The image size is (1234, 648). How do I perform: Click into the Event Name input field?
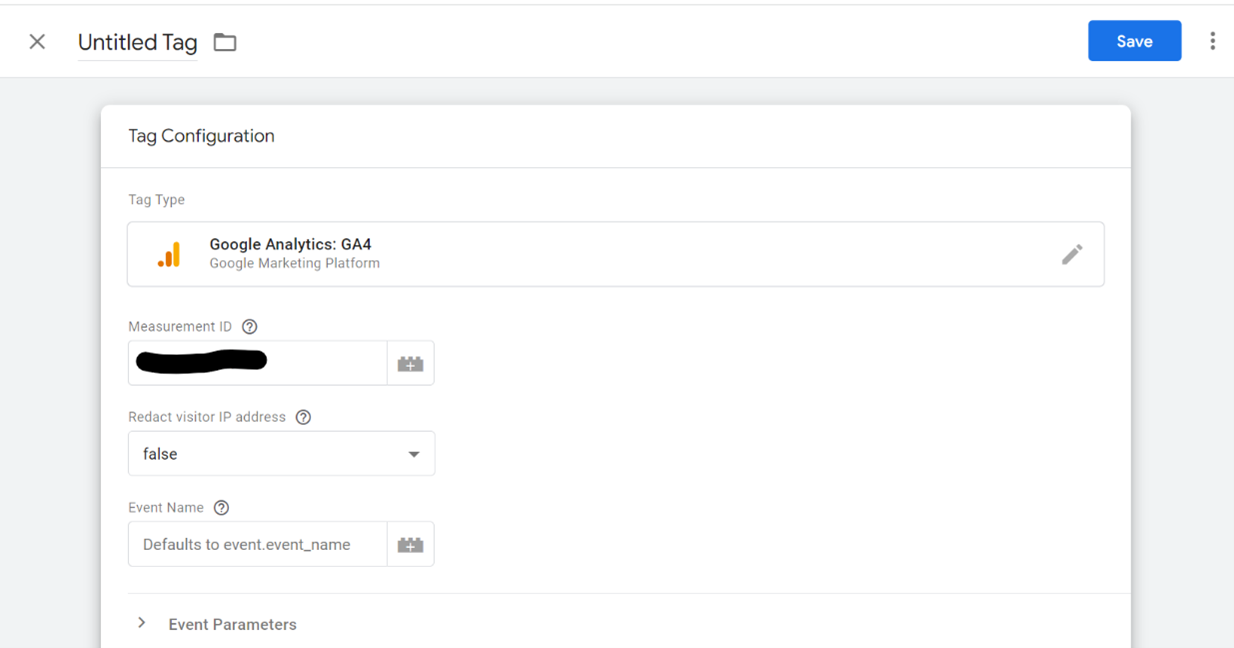pos(257,545)
